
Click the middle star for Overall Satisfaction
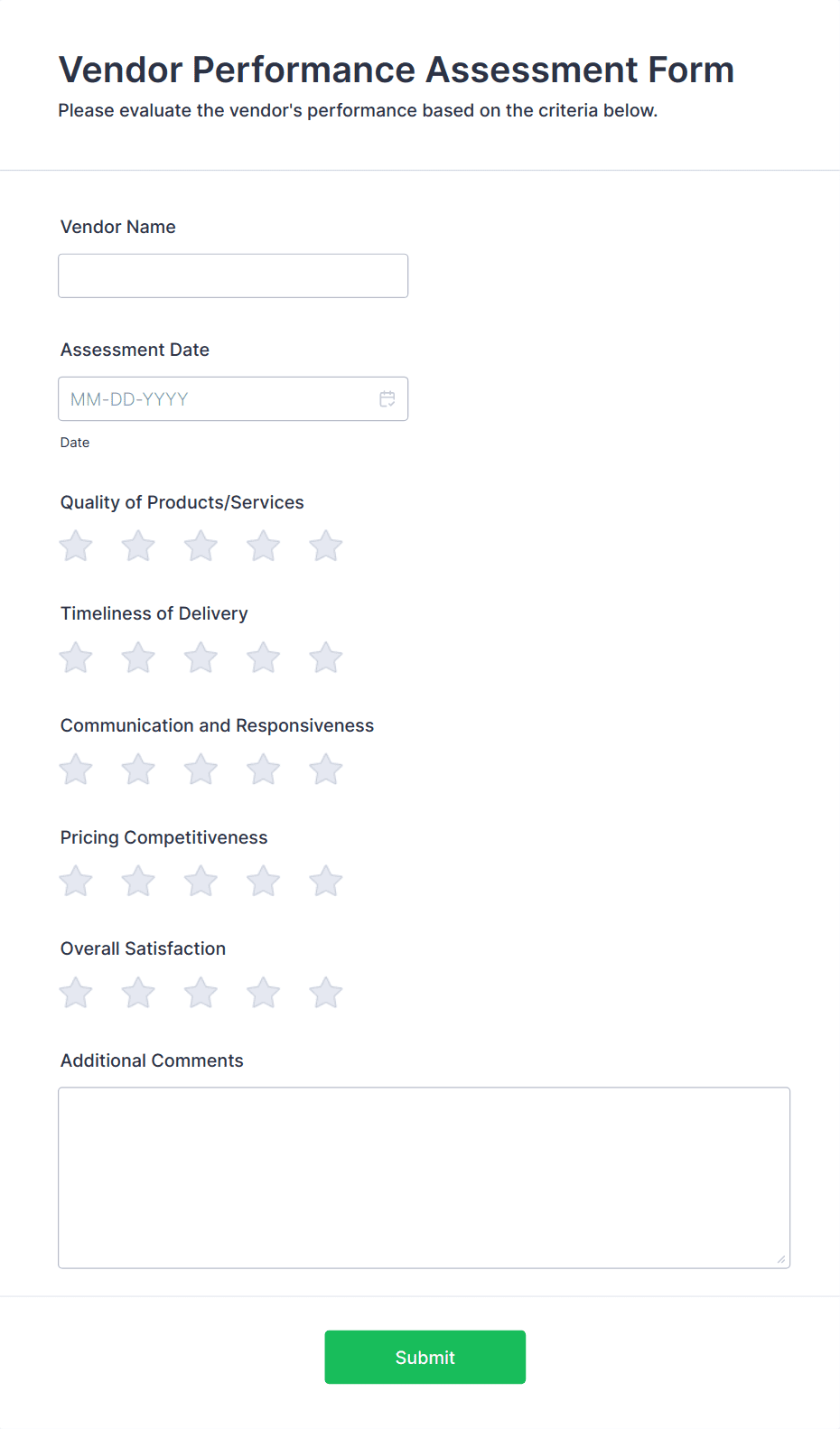[x=201, y=992]
